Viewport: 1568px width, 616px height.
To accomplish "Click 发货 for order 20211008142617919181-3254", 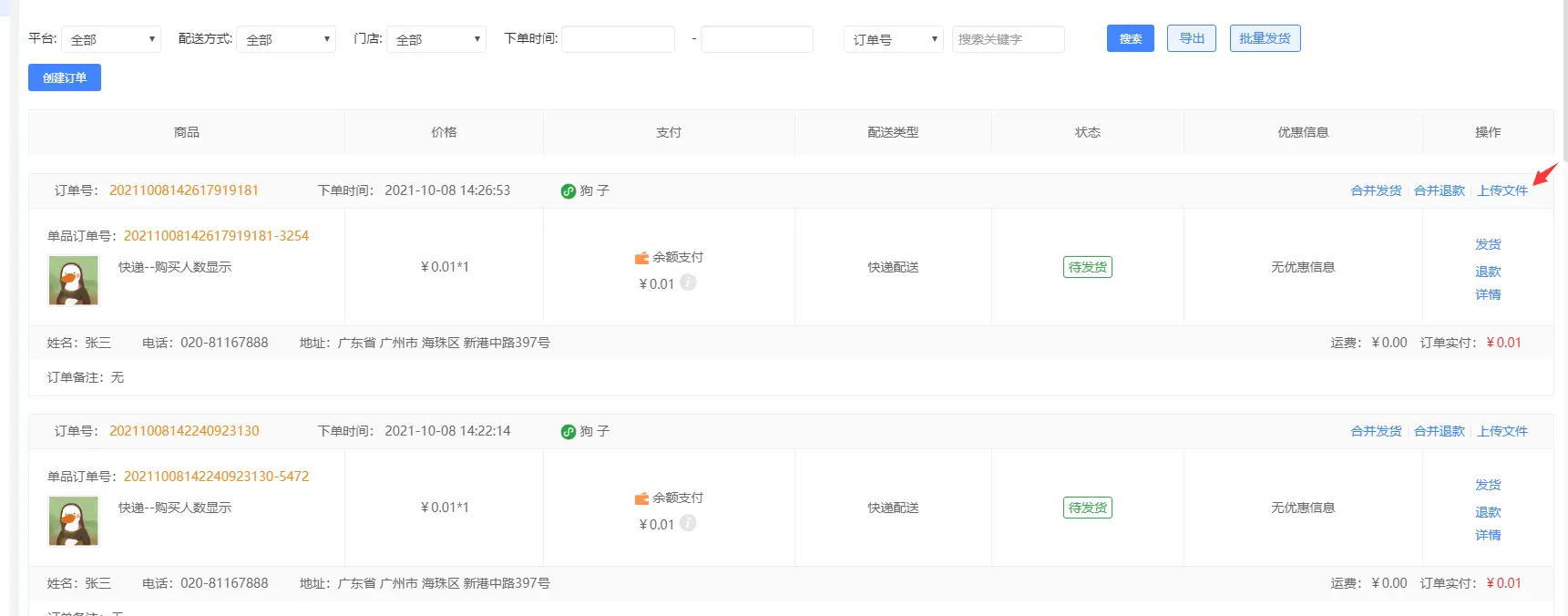I will pyautogui.click(x=1488, y=244).
